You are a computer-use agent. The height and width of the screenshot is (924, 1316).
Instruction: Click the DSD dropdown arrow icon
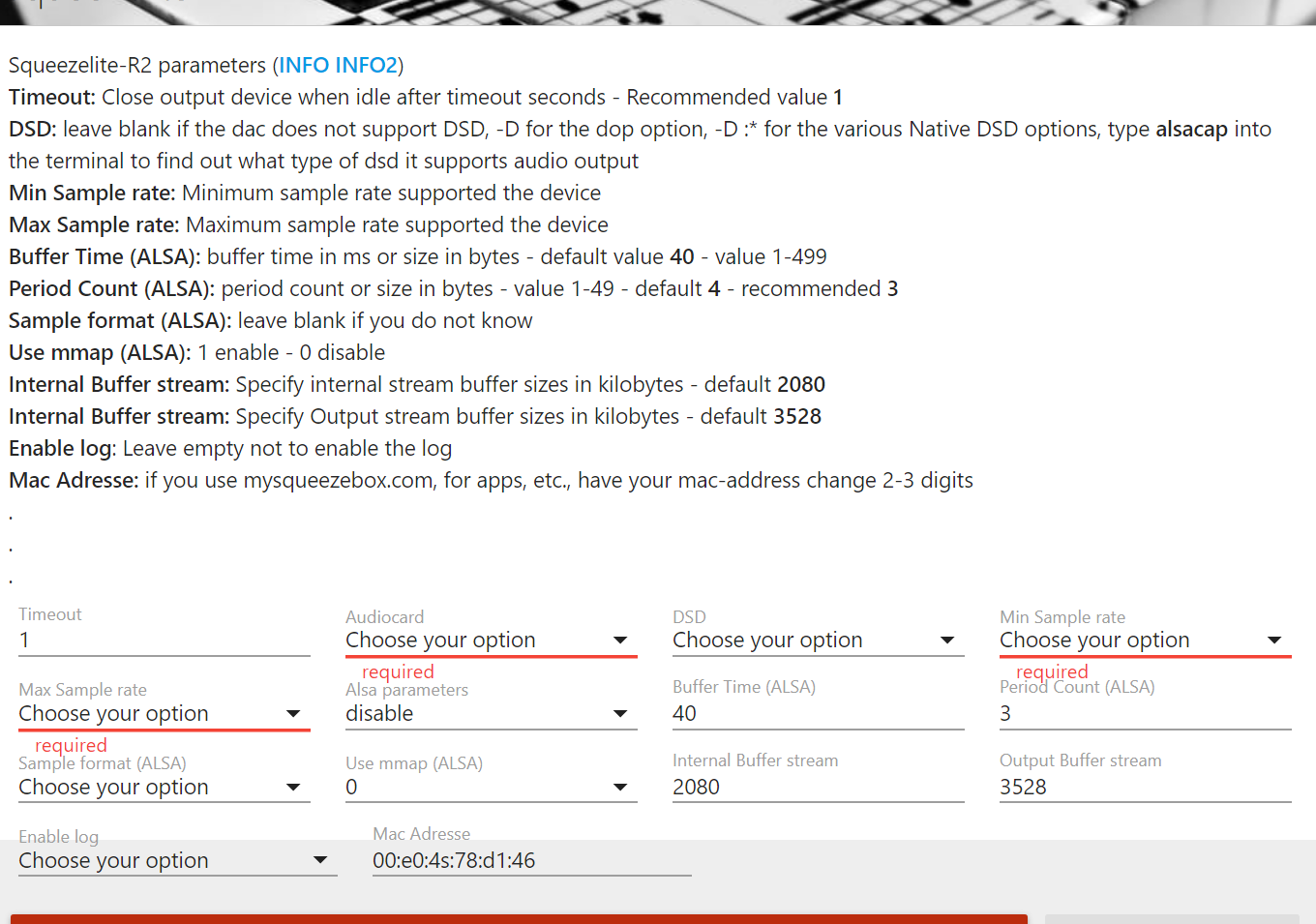[x=947, y=641]
